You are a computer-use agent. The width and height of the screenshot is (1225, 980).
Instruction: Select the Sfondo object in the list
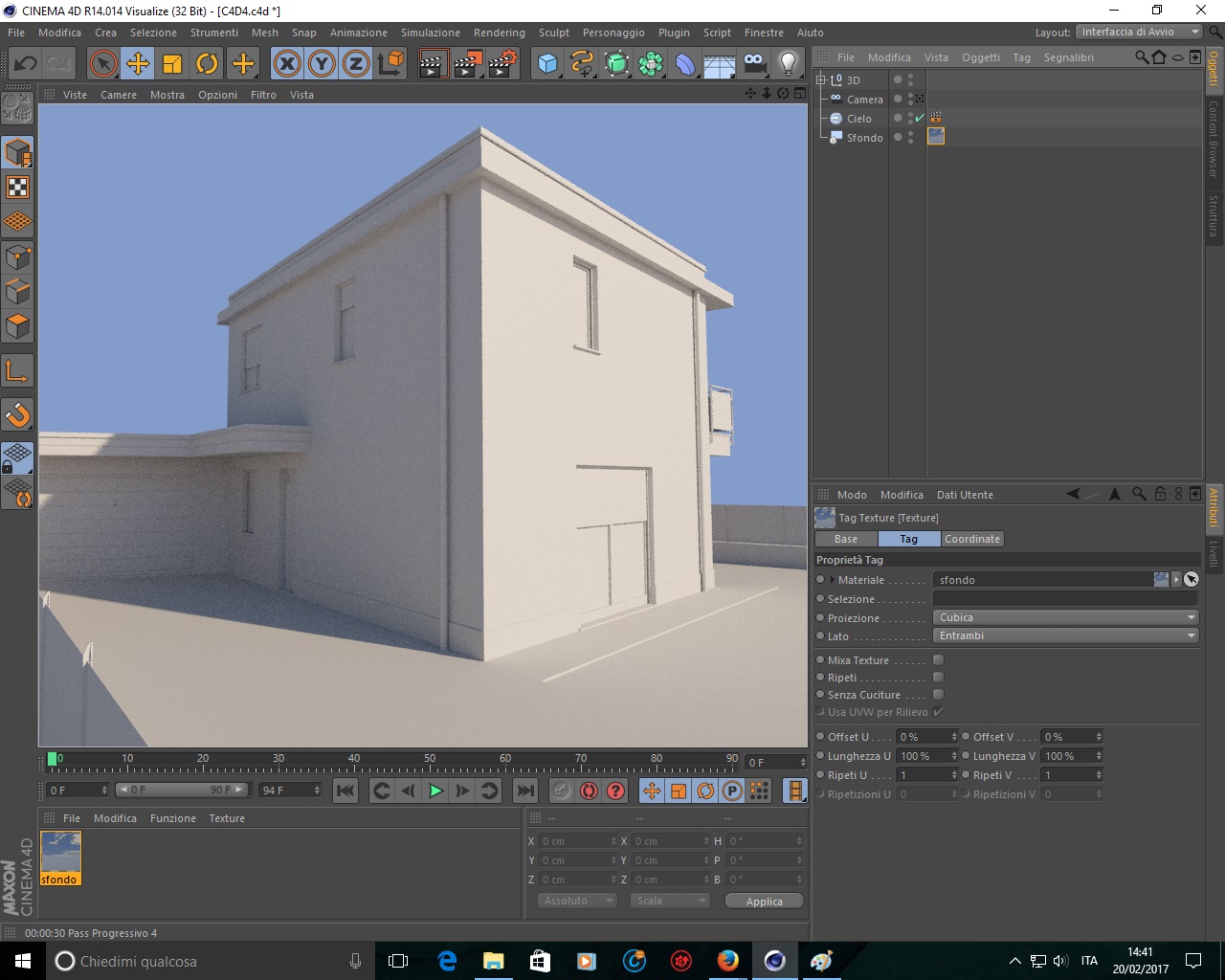864,138
